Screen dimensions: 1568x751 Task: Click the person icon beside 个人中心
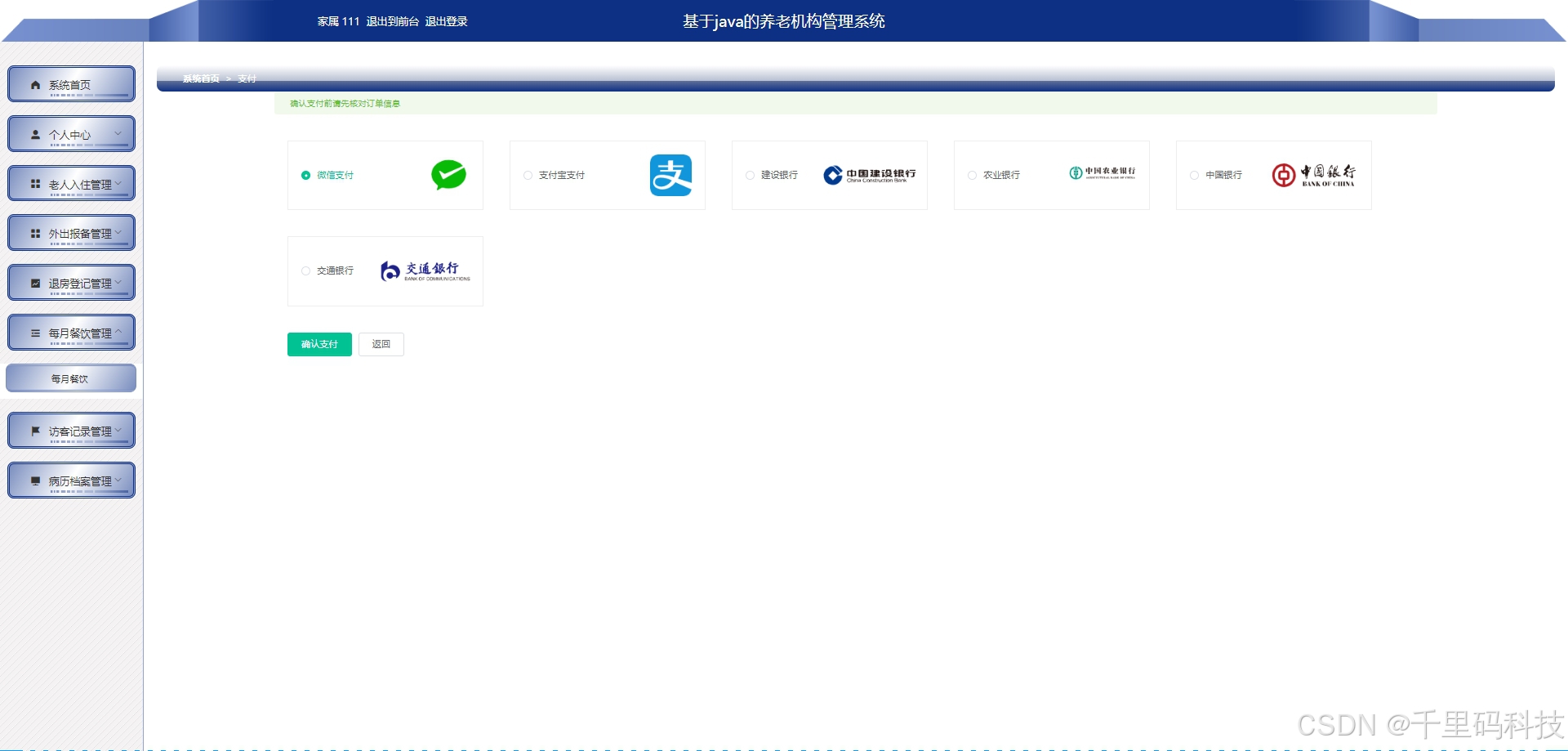(35, 135)
